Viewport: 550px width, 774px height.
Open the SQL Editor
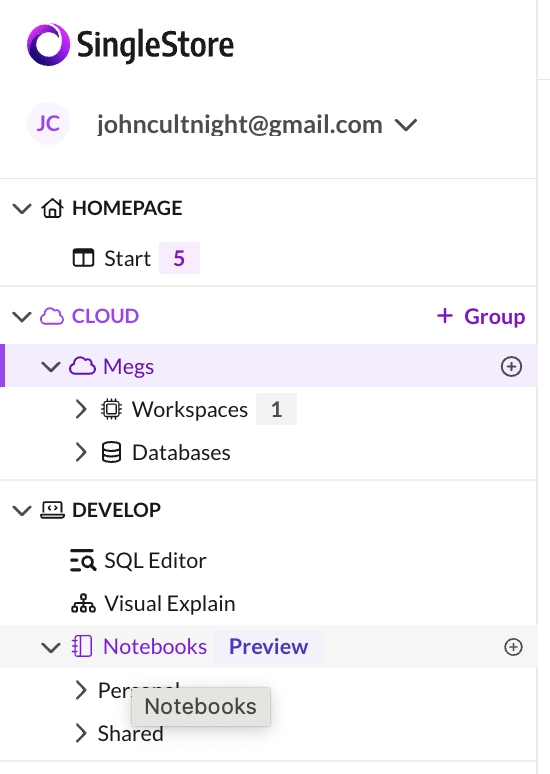click(x=138, y=561)
